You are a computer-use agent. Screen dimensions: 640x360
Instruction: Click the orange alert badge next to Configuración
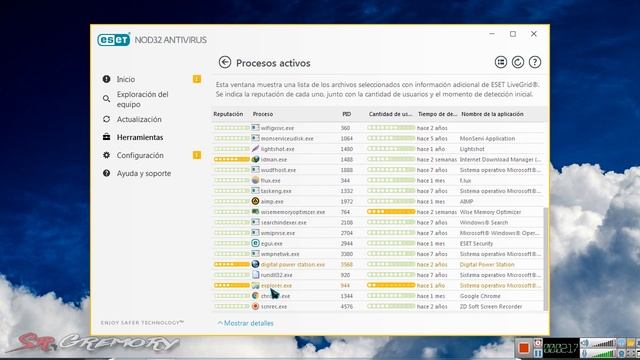pyautogui.click(x=197, y=155)
